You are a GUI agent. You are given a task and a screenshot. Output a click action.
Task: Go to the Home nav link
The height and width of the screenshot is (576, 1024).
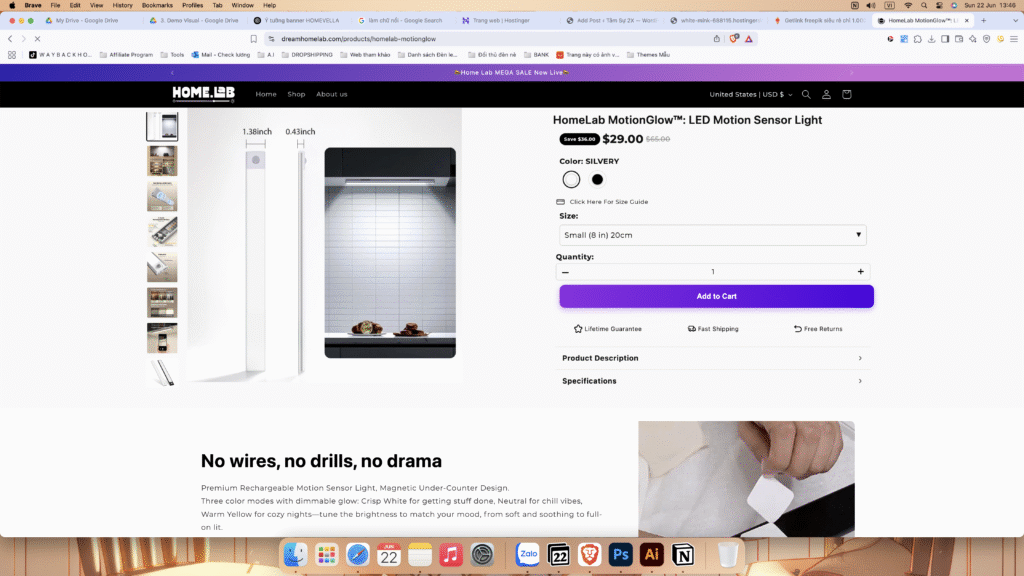pyautogui.click(x=266, y=94)
